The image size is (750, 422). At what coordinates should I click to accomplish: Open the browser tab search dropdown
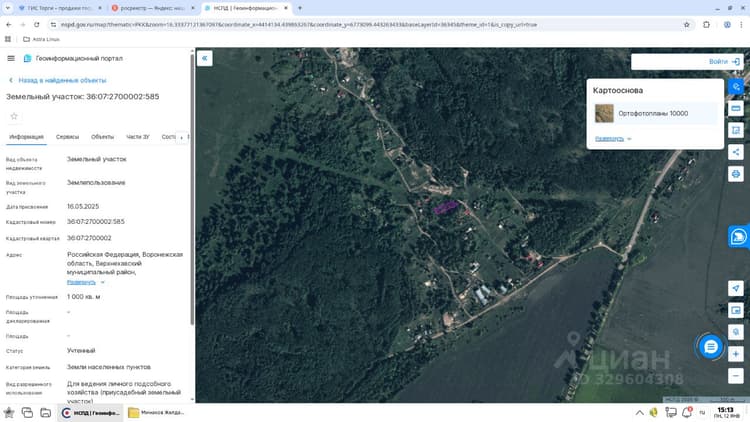[x=8, y=8]
